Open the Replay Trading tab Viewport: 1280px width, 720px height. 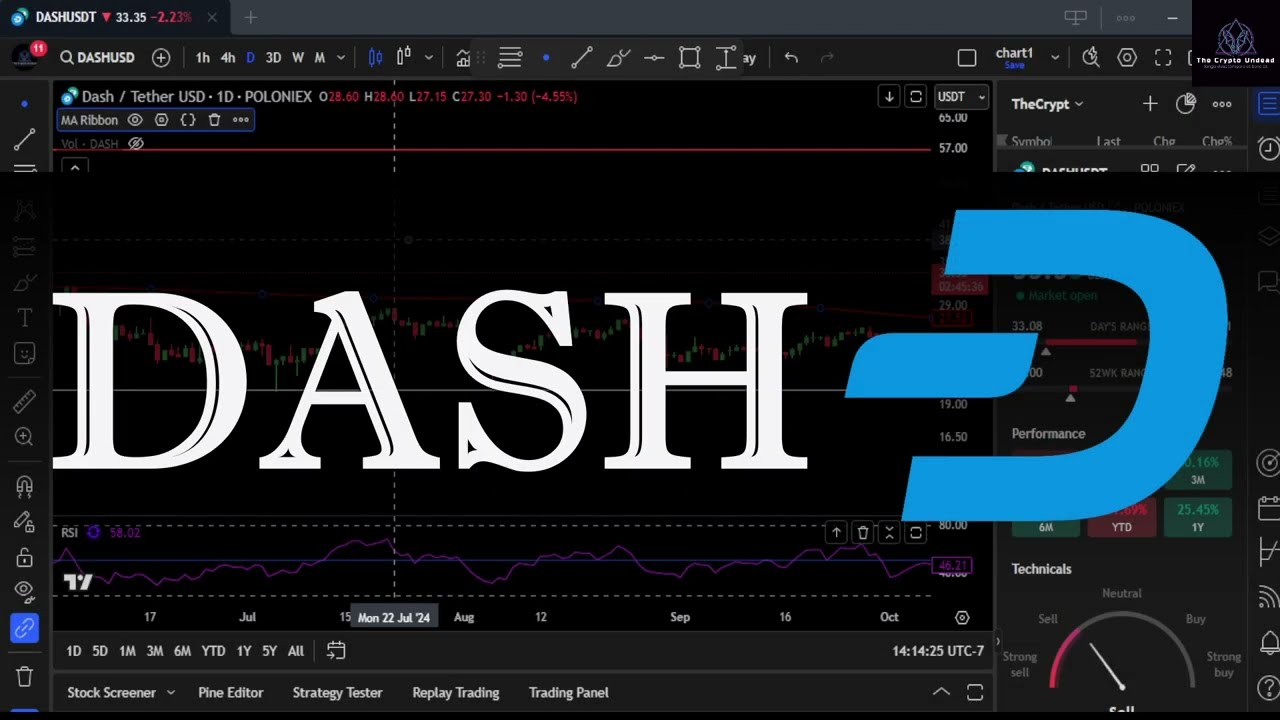point(456,692)
